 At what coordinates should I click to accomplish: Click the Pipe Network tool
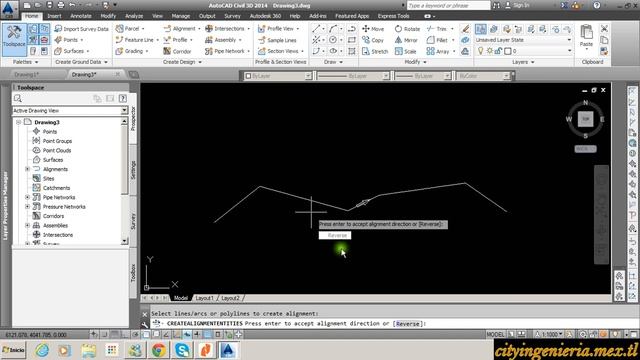coord(227,51)
